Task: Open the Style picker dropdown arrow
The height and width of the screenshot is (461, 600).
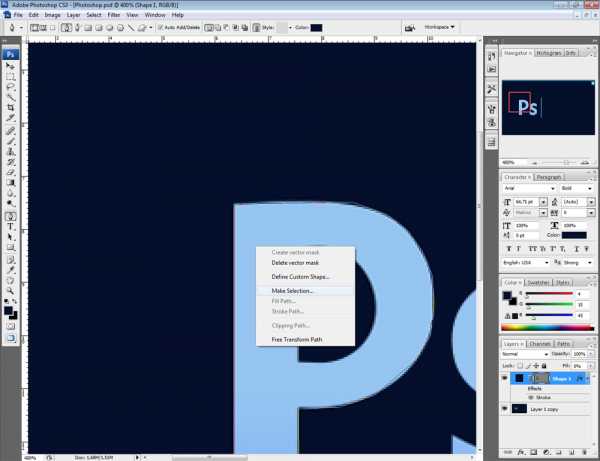Action: coord(290,28)
